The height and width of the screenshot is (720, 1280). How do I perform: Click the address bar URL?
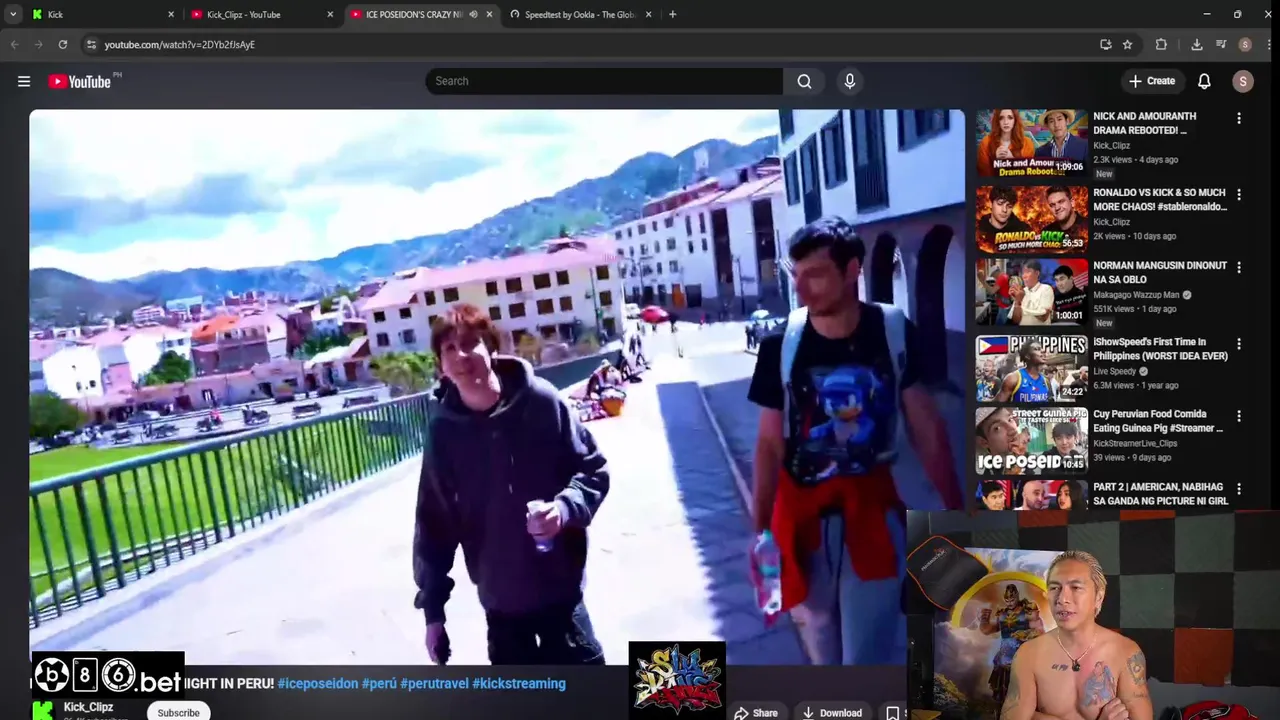(x=180, y=45)
